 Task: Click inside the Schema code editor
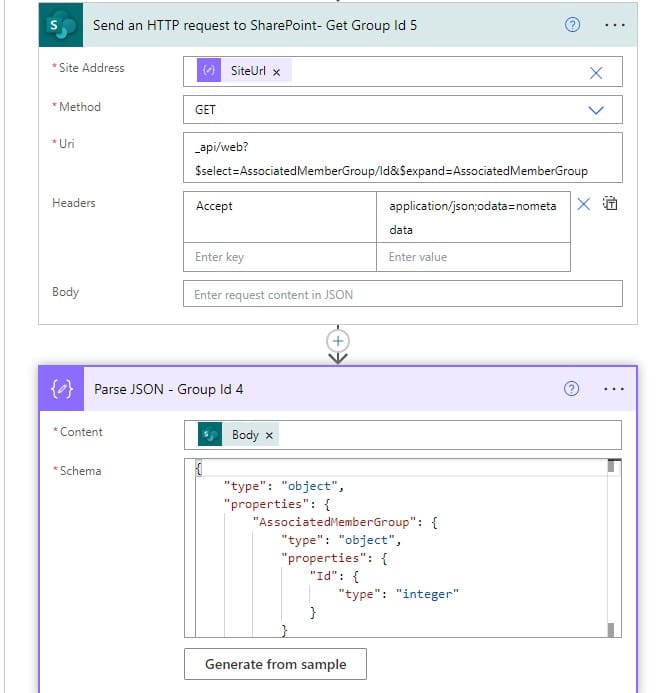(402, 548)
